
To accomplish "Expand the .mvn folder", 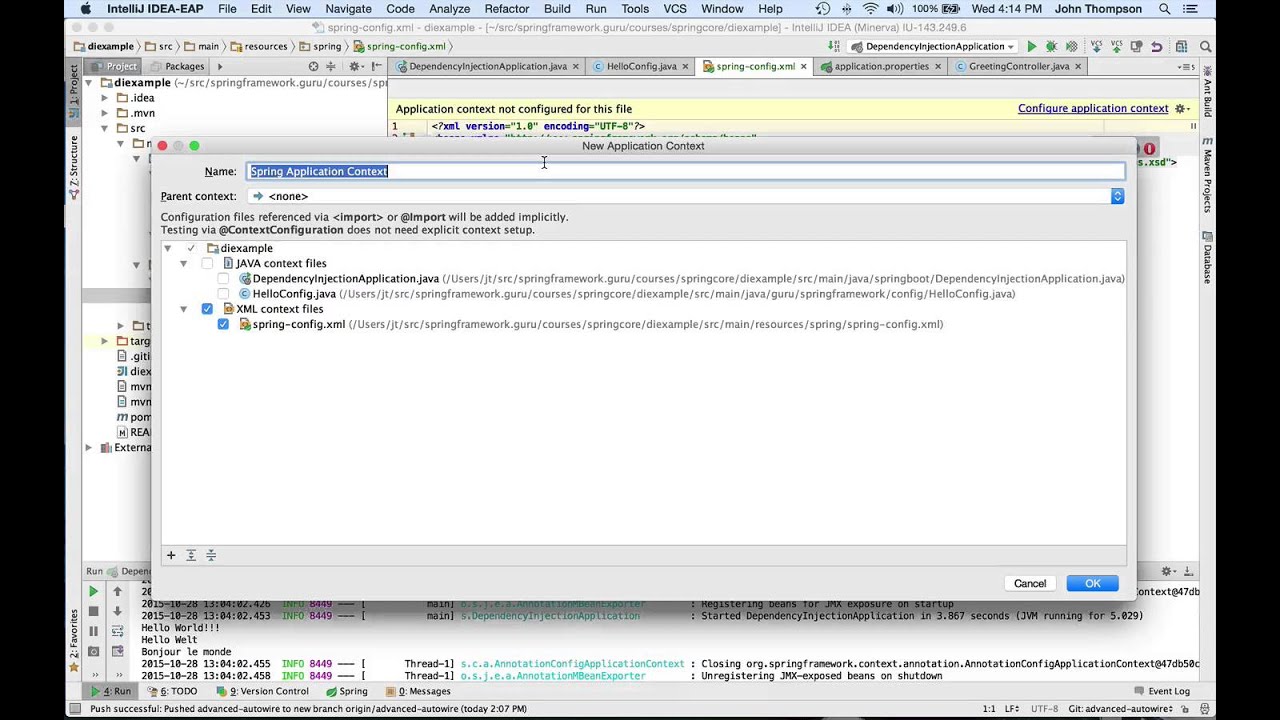I will (x=105, y=113).
